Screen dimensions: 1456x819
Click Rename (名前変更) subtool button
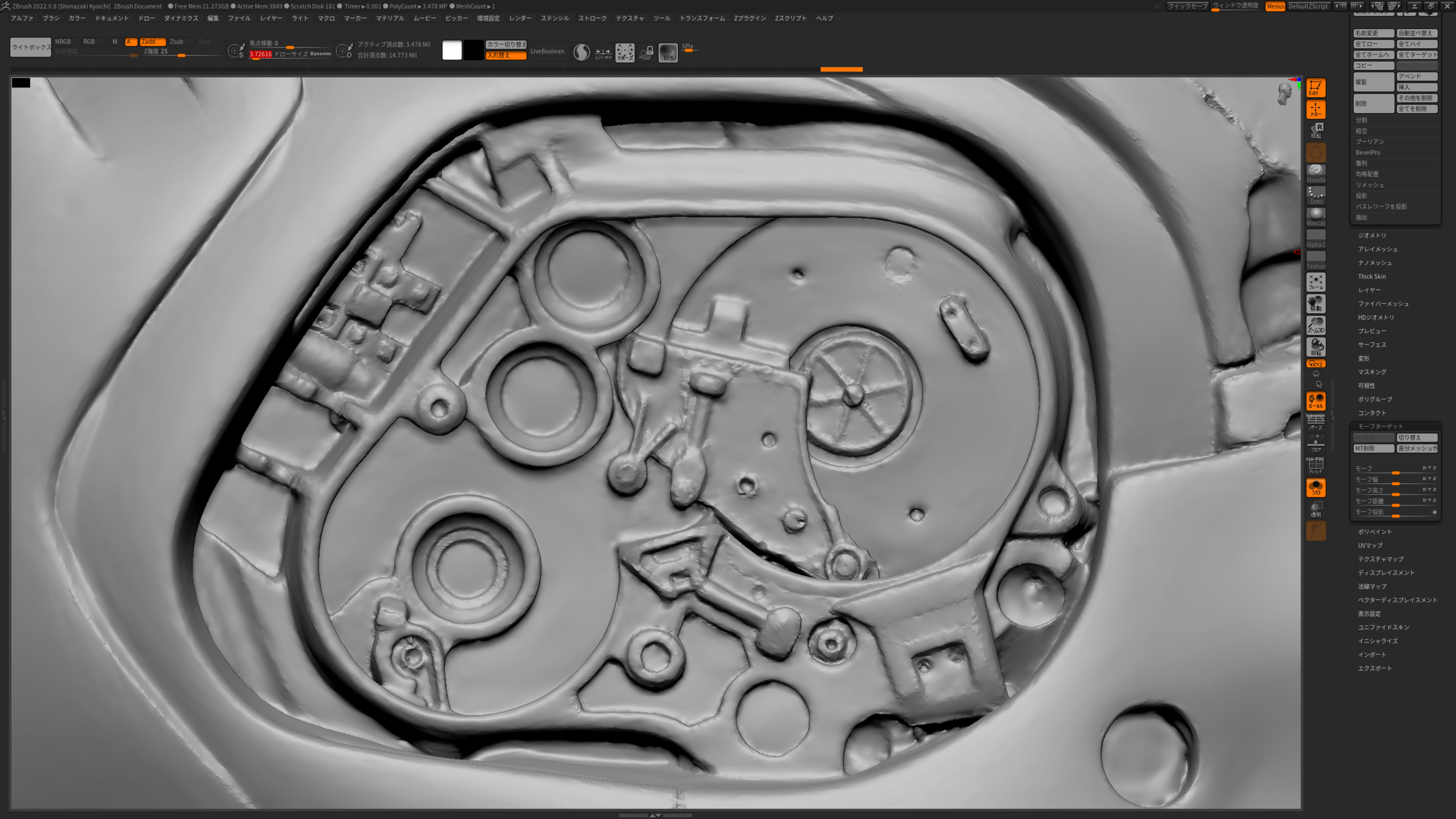pyautogui.click(x=1374, y=33)
